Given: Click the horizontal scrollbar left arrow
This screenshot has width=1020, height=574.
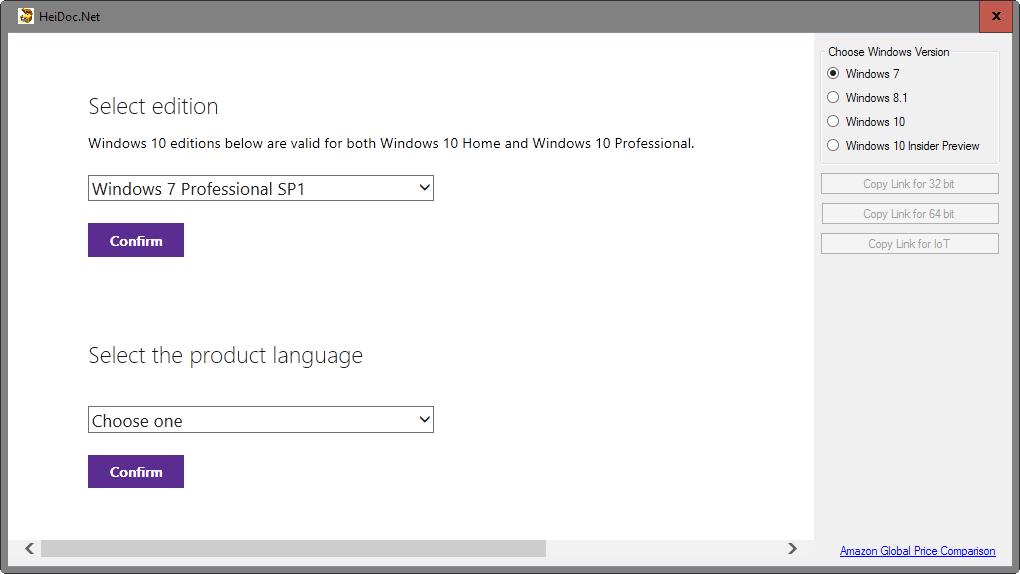Looking at the screenshot, I should click(x=29, y=549).
